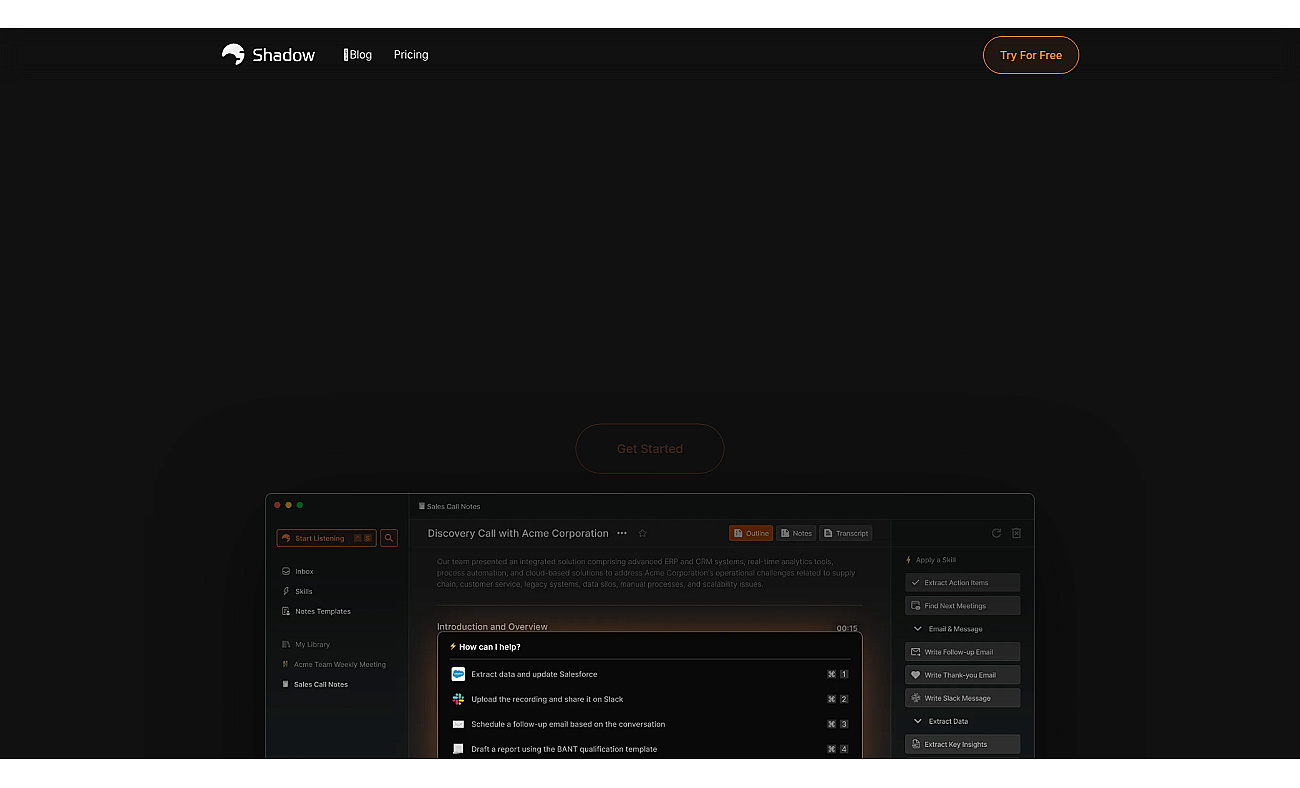Click the three-dots menu beside the call title
This screenshot has height=788, width=1300.
click(x=622, y=533)
